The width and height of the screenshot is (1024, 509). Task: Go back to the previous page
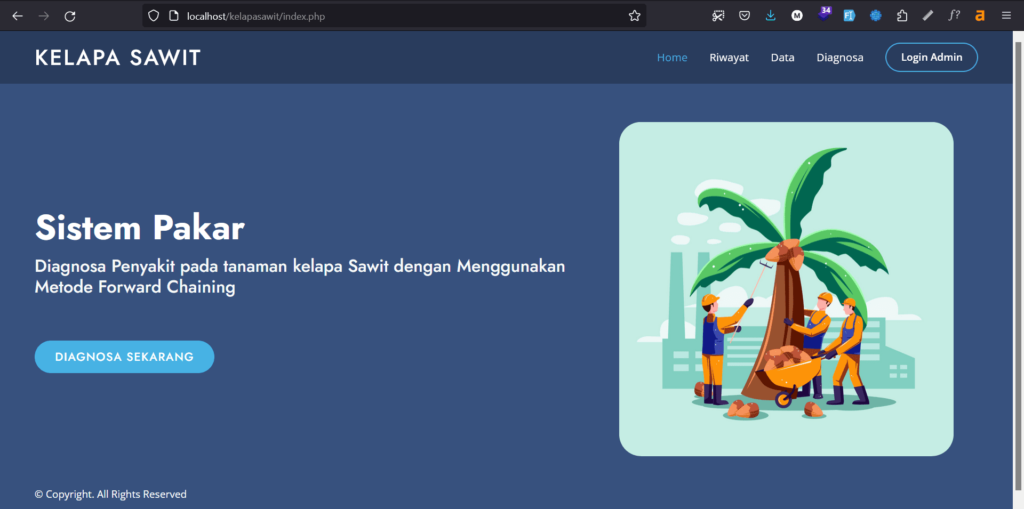[x=18, y=16]
